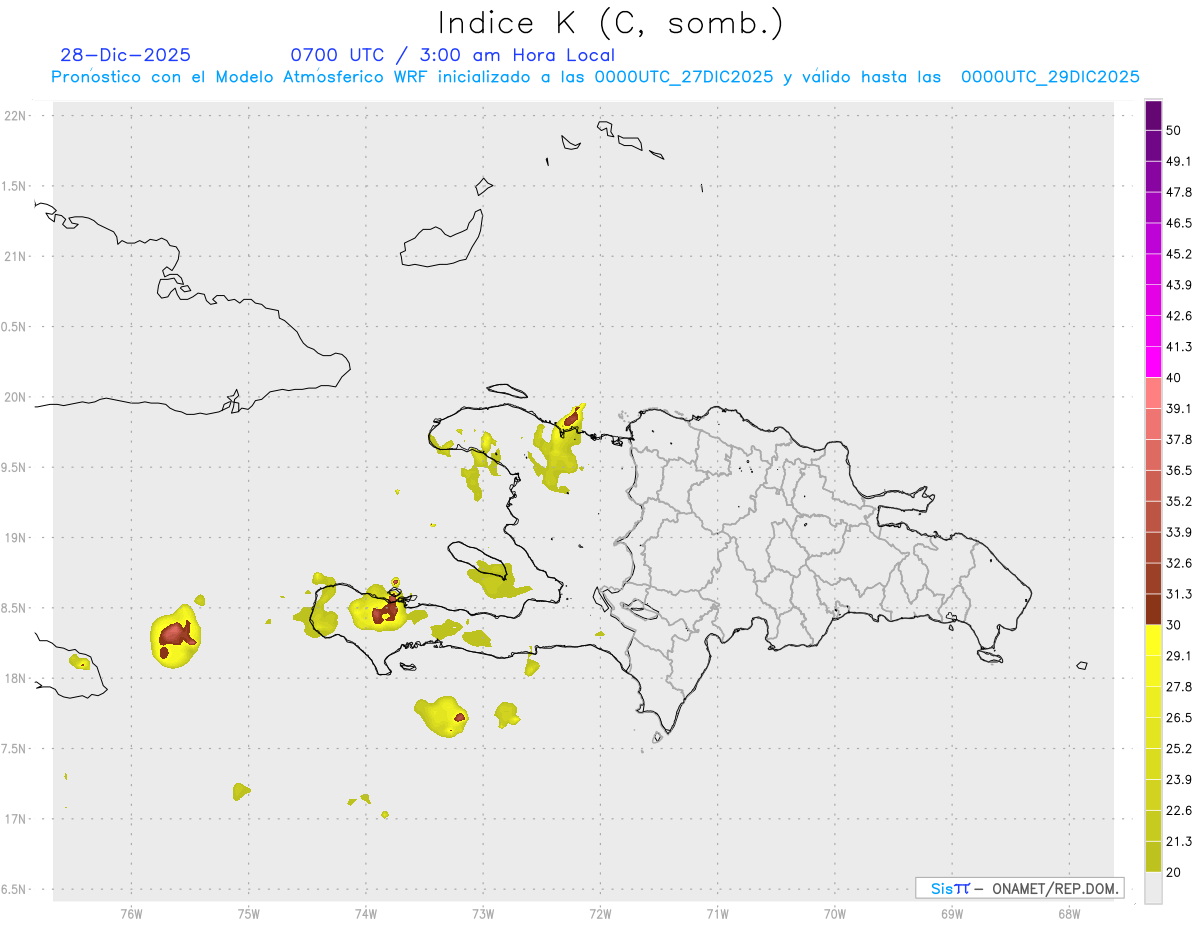This screenshot has height=927, width=1200.
Task: Click the colorbar value "37.8"
Action: pos(1178,439)
